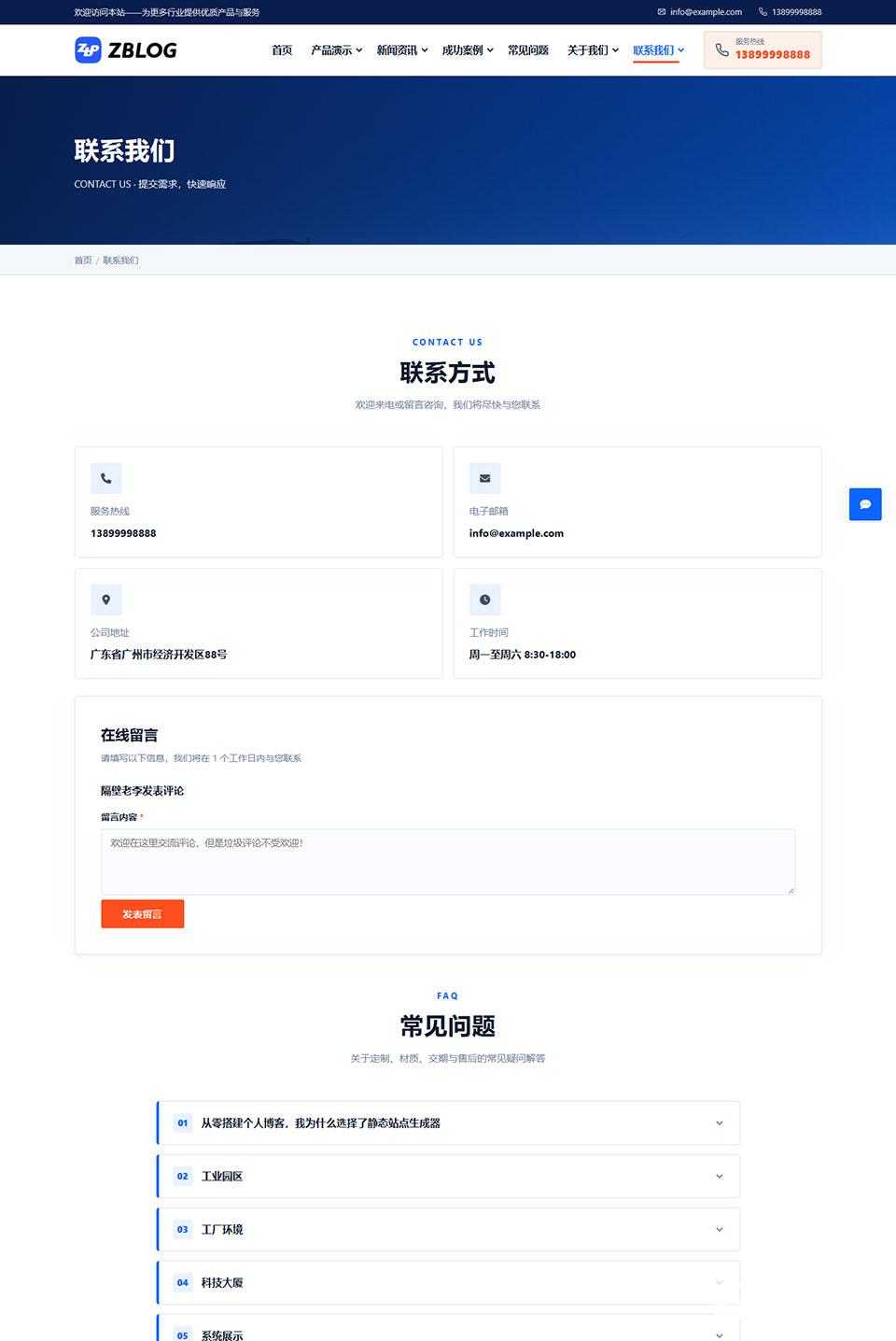Open 常见问题 in the navigation bar
This screenshot has width=896, height=1341.
[528, 50]
